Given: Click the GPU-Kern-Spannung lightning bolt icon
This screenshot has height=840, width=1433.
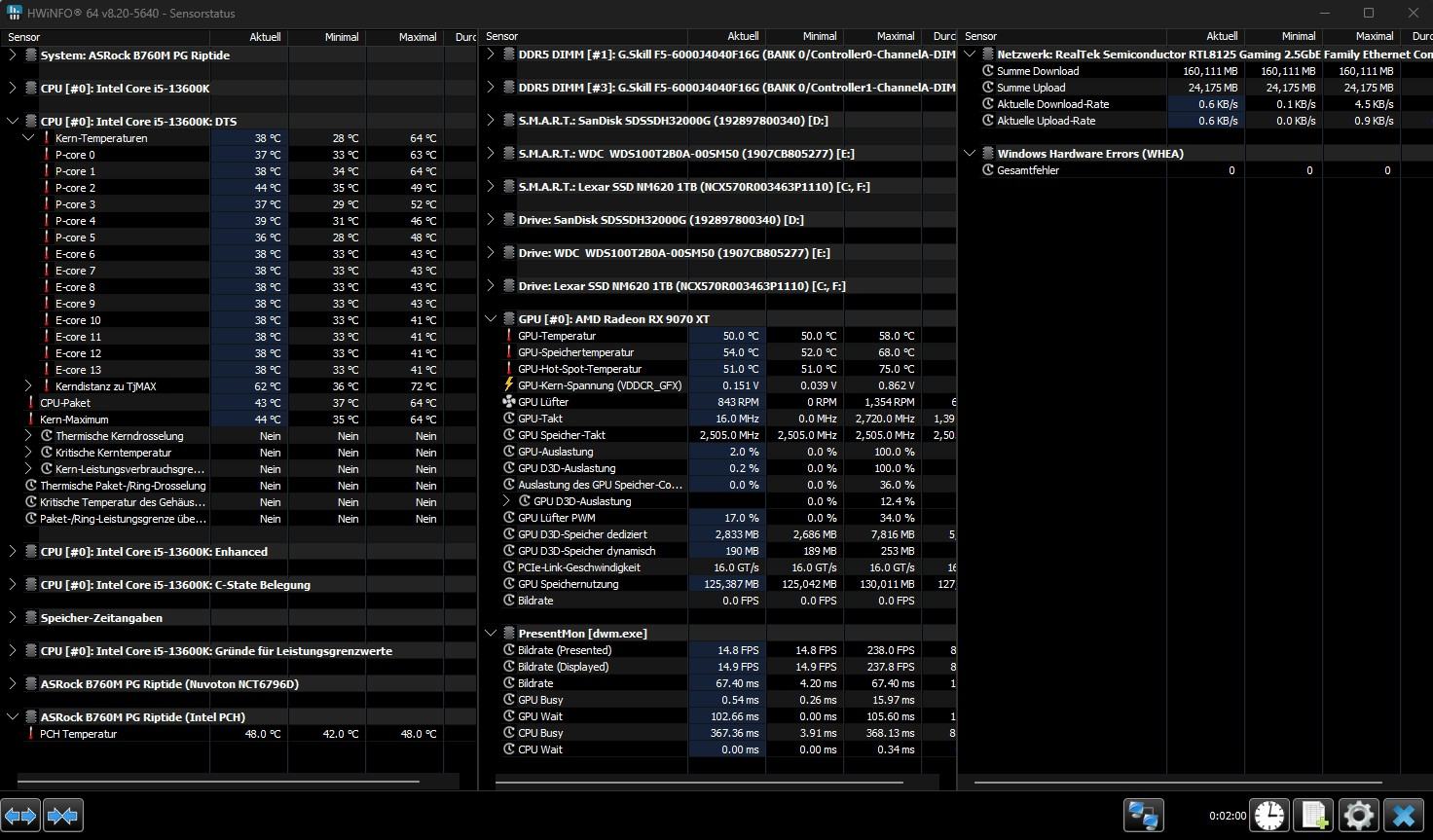Looking at the screenshot, I should [x=508, y=385].
